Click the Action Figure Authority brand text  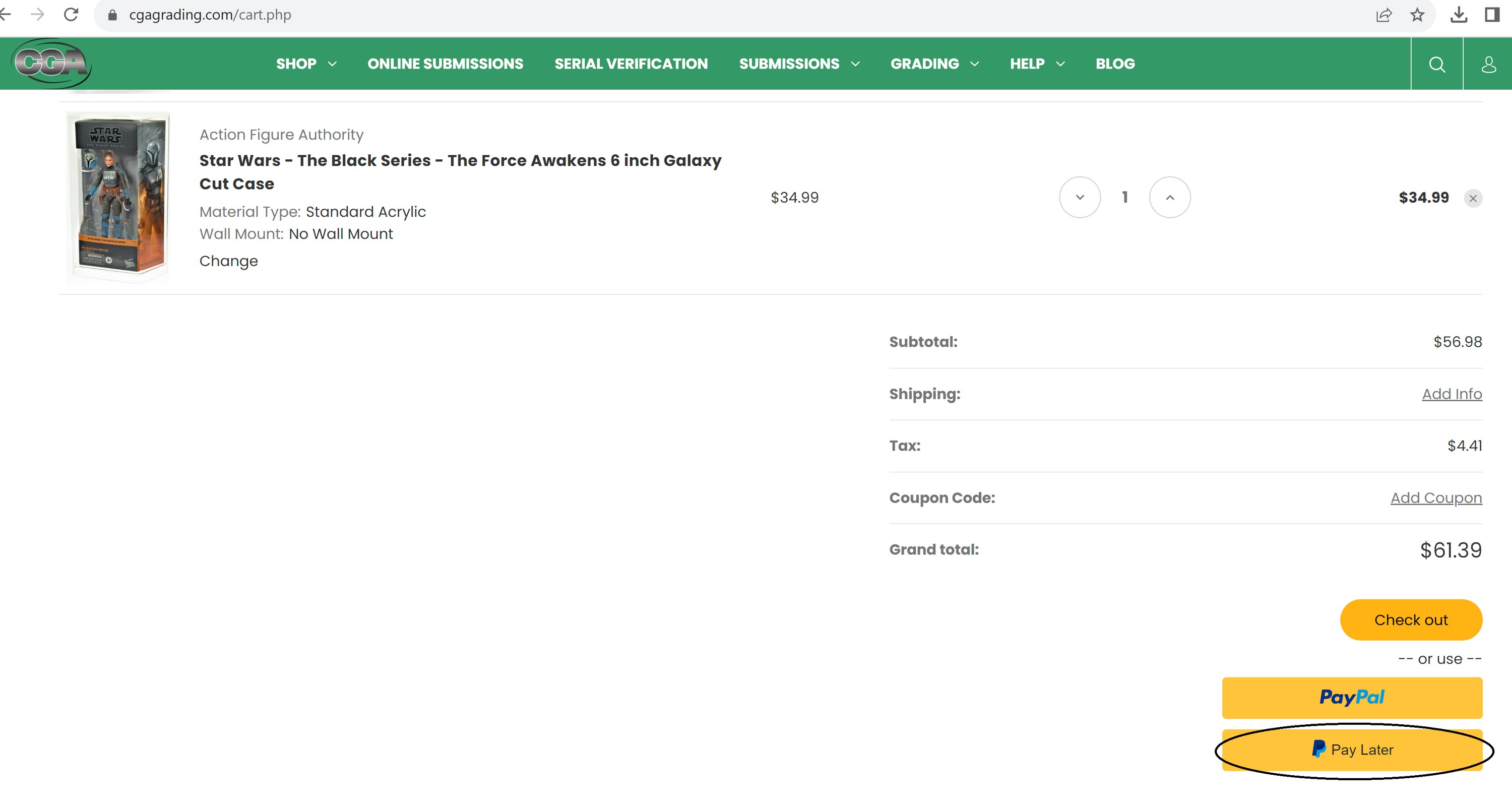pos(281,135)
